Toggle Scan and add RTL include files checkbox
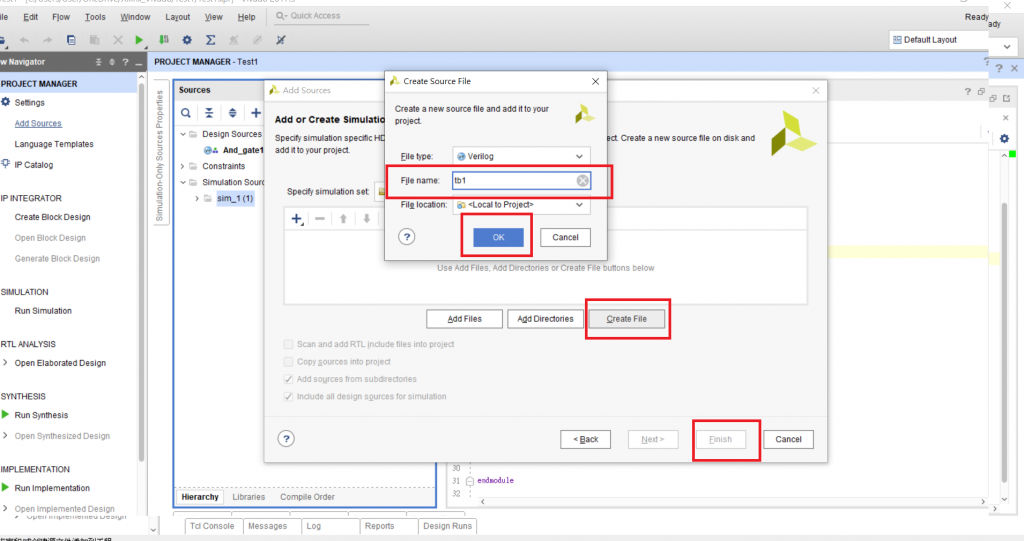 coord(288,344)
